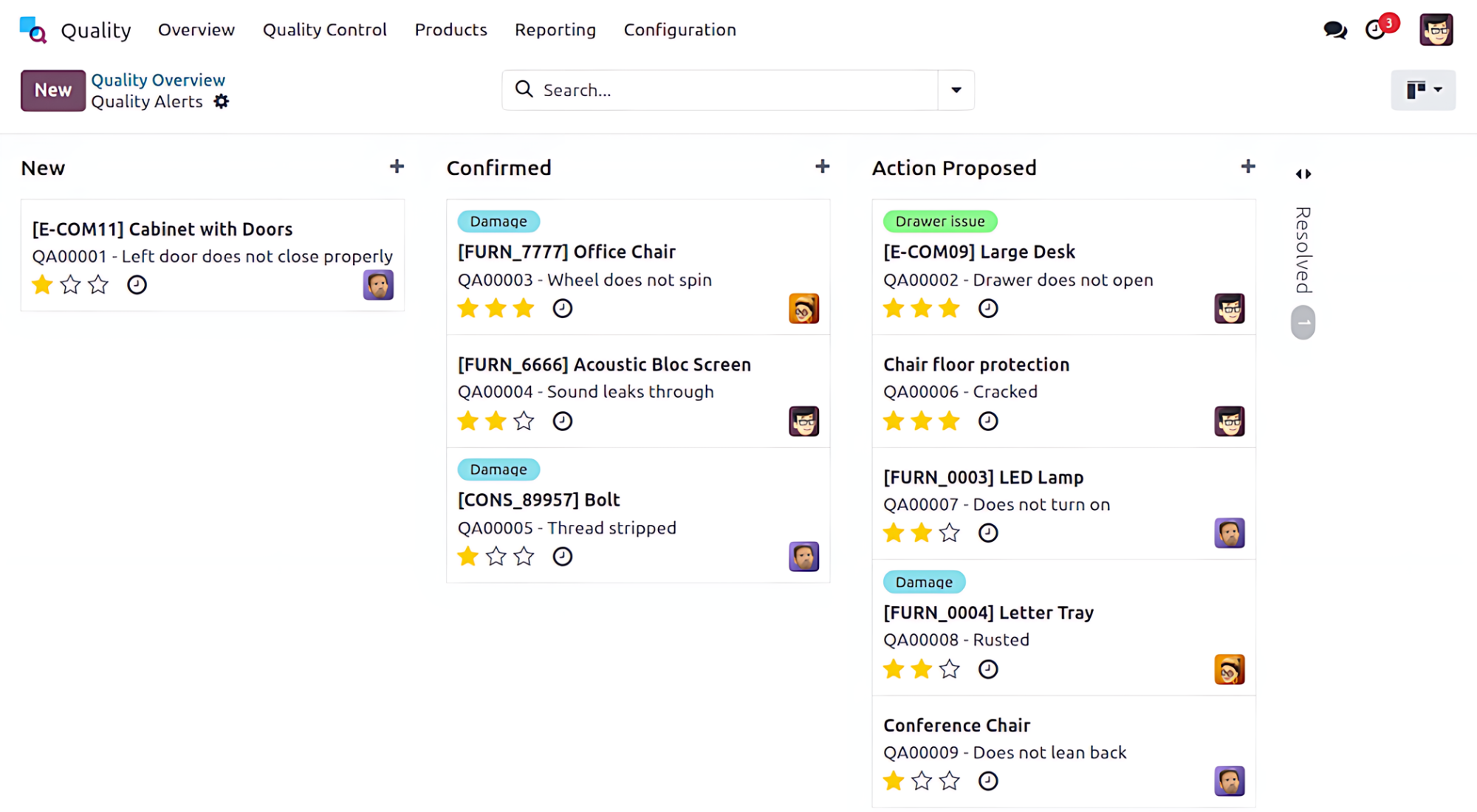Open activities clock with 3 notifications

tap(1377, 30)
